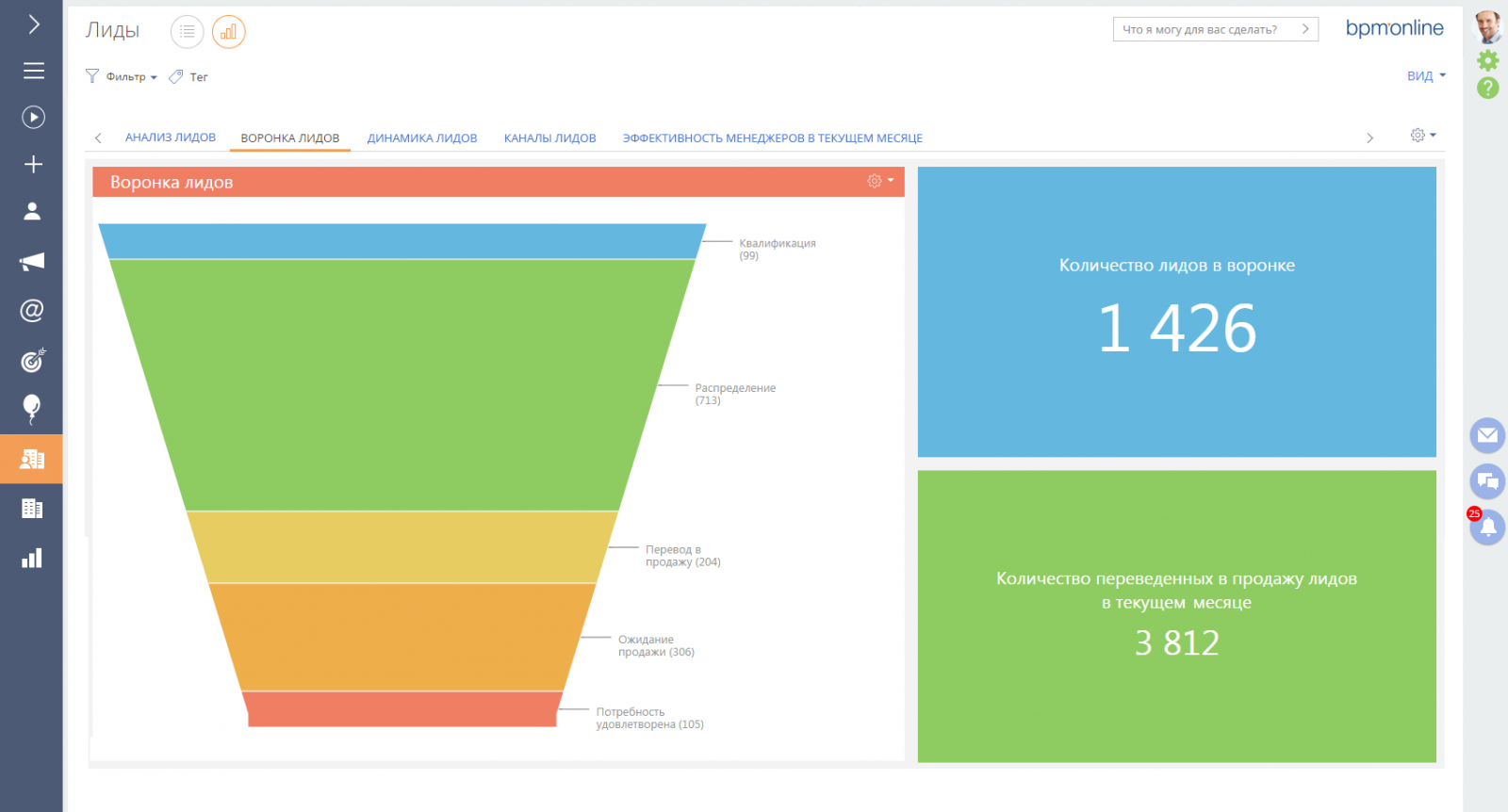This screenshot has height=812, width=1508.
Task: Switch to list view toggle
Action: click(x=187, y=32)
